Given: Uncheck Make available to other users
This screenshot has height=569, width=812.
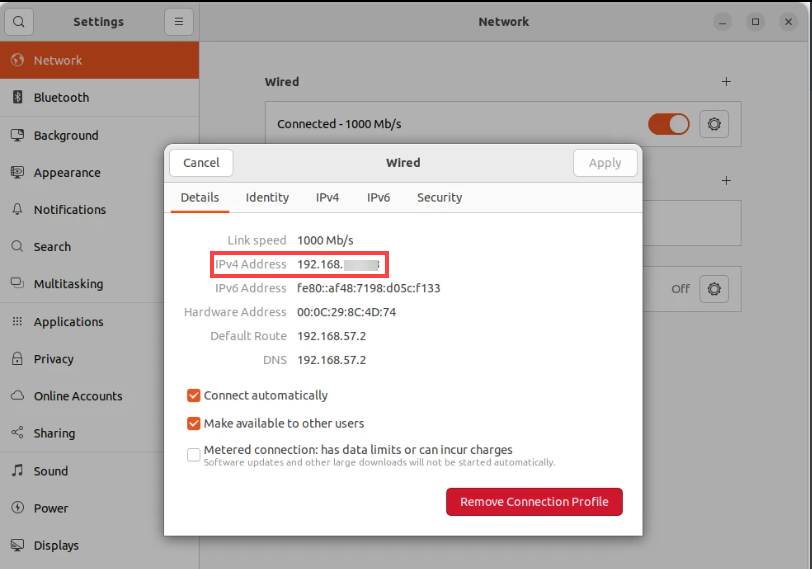Looking at the screenshot, I should tap(194, 424).
